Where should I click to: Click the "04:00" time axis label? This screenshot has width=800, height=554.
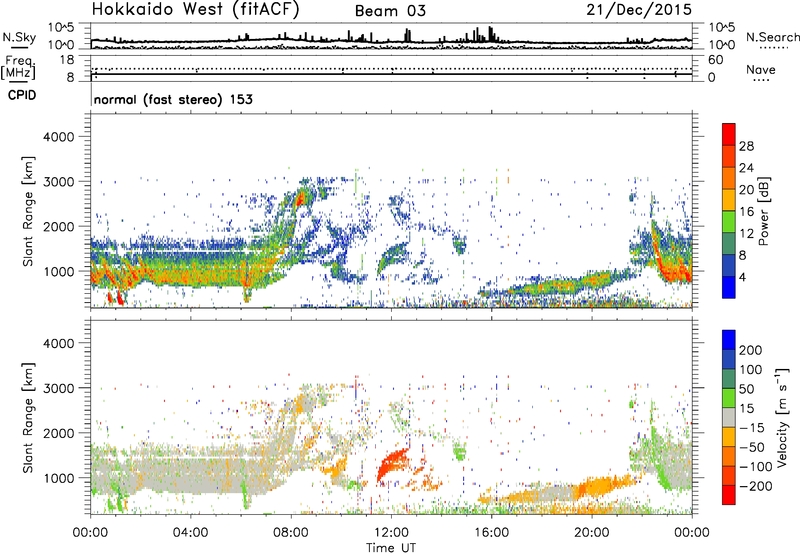190,533
